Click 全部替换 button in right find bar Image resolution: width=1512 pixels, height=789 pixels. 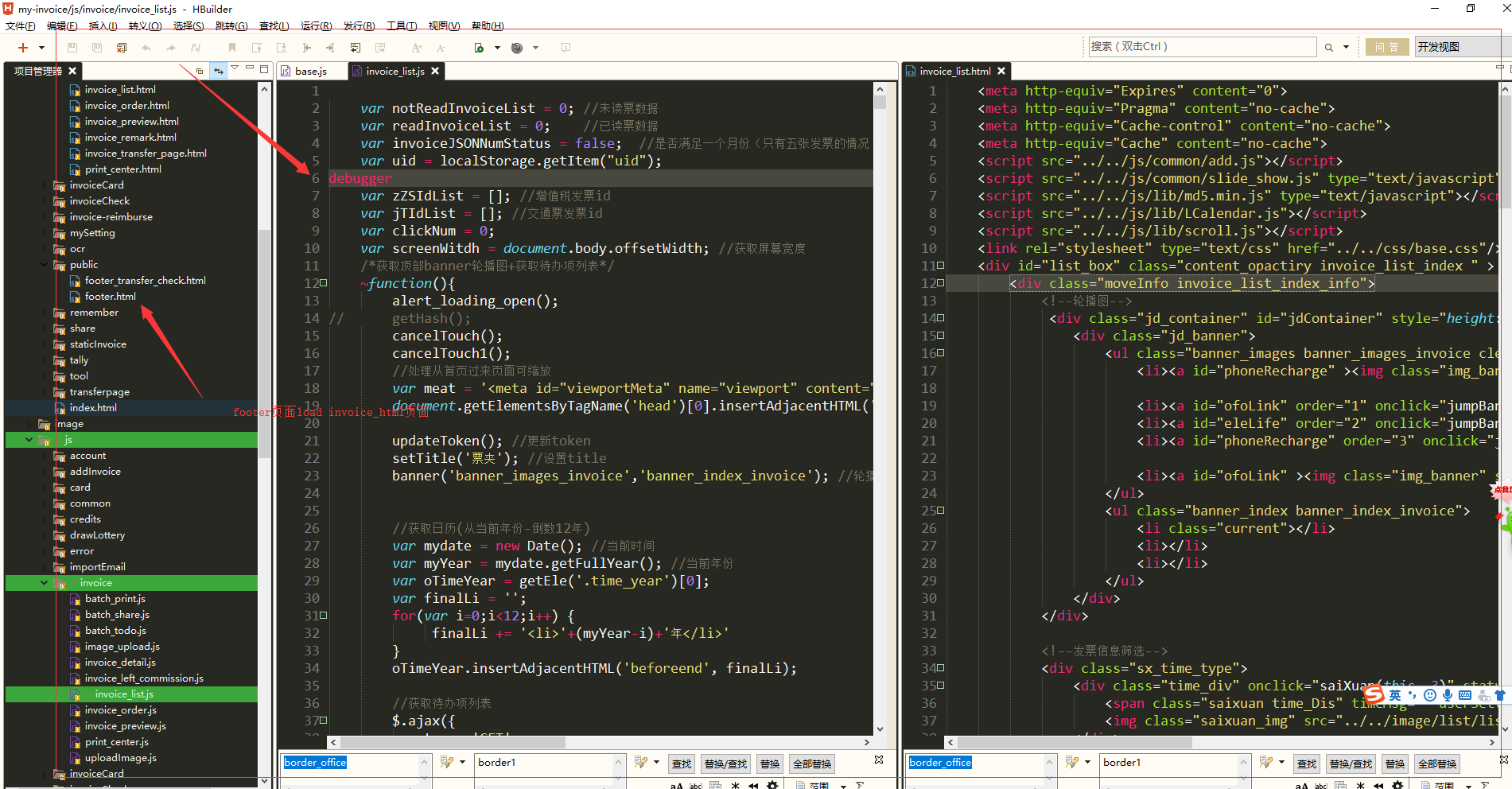[x=1437, y=764]
